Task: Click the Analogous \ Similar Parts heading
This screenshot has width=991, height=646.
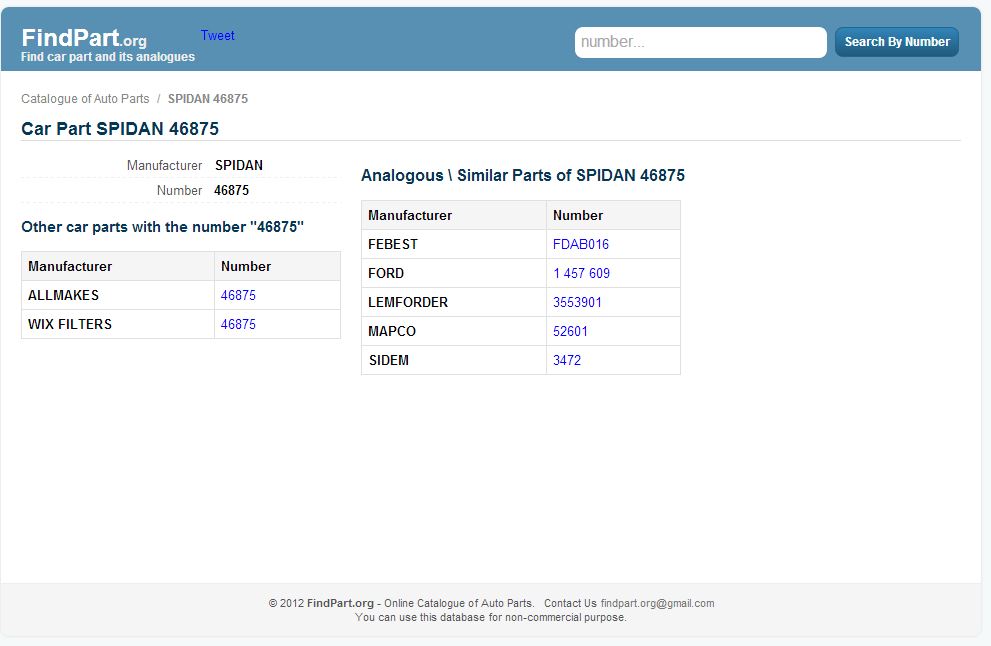Action: (522, 175)
